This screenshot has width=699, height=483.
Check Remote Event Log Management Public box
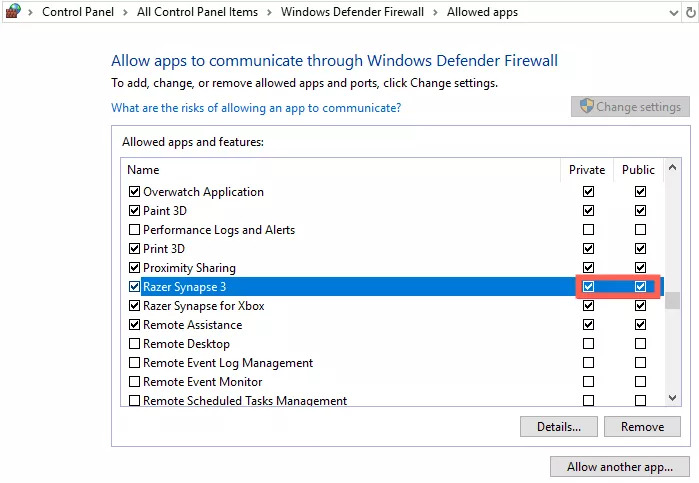(641, 363)
